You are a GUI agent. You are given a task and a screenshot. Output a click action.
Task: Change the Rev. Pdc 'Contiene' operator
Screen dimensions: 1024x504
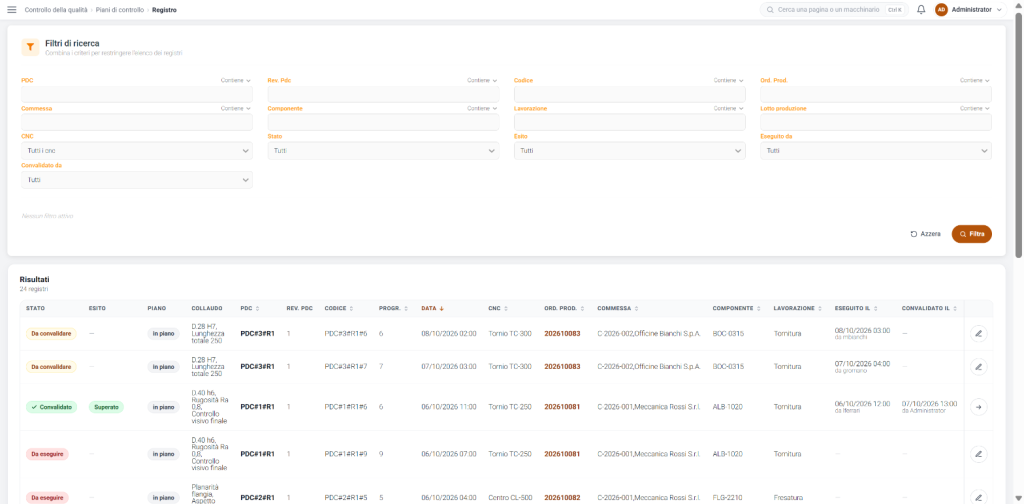point(483,80)
